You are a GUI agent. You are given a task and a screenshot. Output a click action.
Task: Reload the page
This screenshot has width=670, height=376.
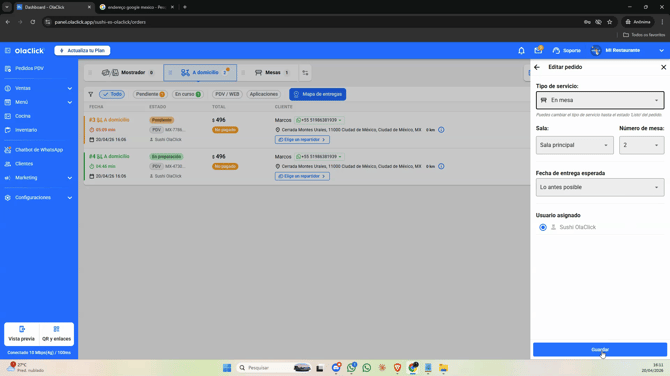point(33,22)
